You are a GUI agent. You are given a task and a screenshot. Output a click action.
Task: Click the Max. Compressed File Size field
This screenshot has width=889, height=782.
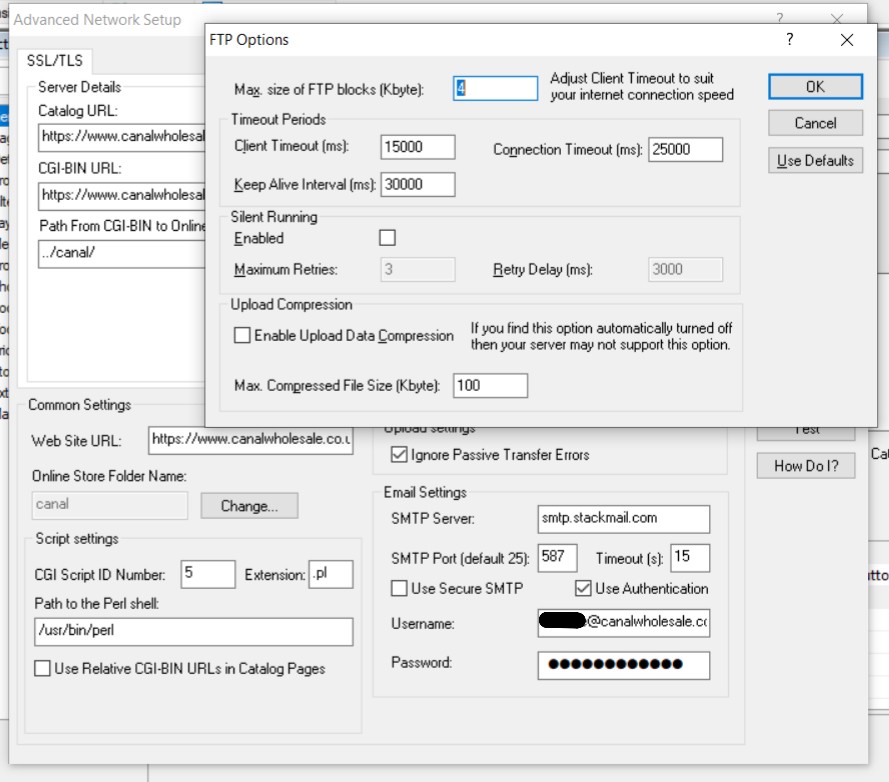pos(490,385)
